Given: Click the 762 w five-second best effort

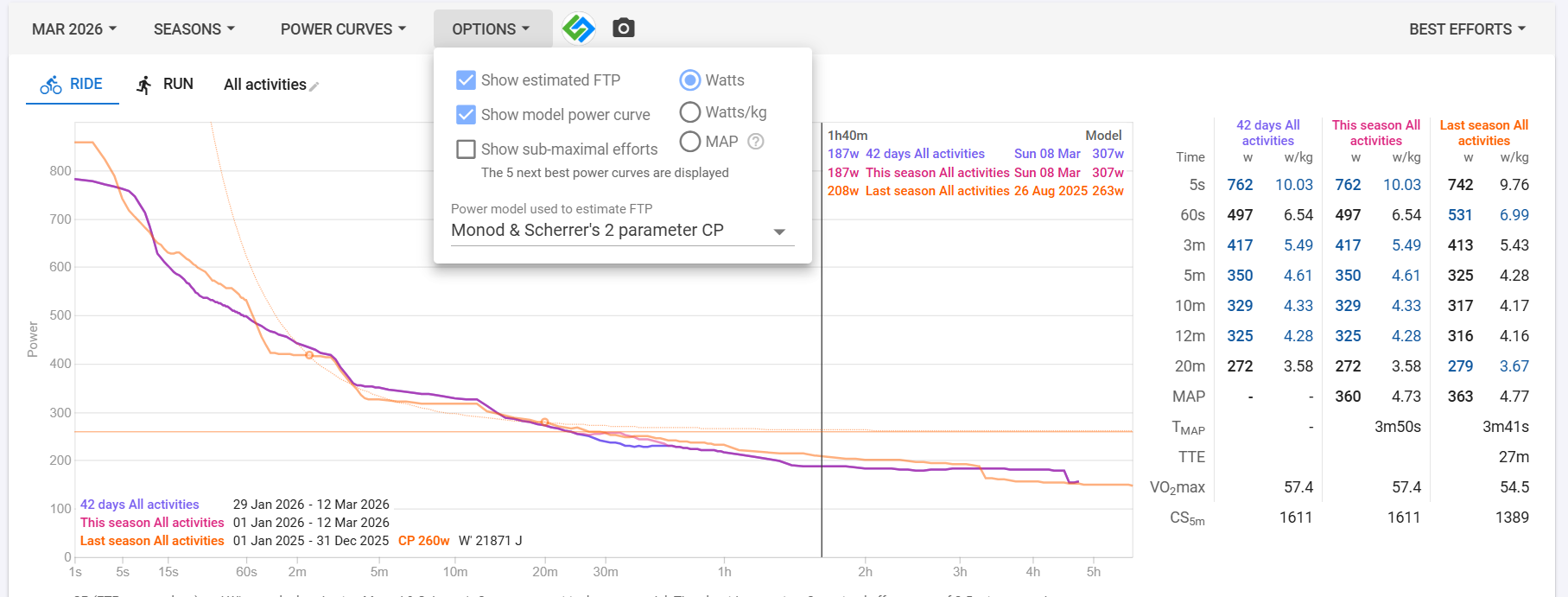Looking at the screenshot, I should coord(1240,185).
